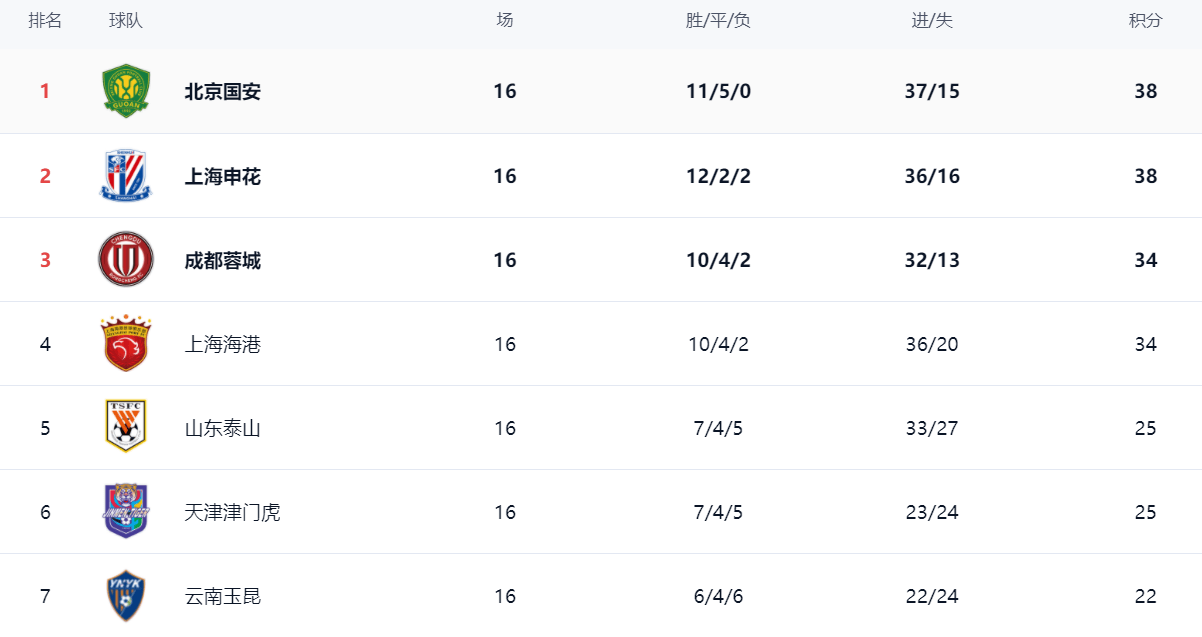Open the 山东泰山 team name
Image resolution: width=1202 pixels, height=637 pixels.
click(223, 428)
